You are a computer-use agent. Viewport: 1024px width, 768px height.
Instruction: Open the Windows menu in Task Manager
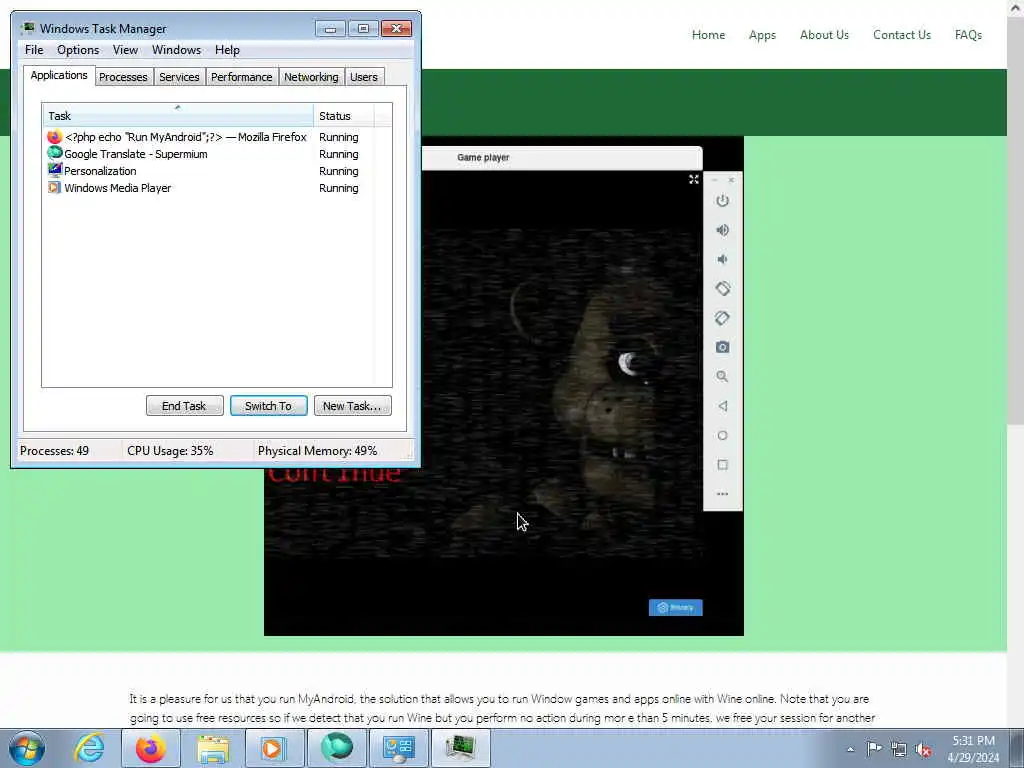pos(176,50)
